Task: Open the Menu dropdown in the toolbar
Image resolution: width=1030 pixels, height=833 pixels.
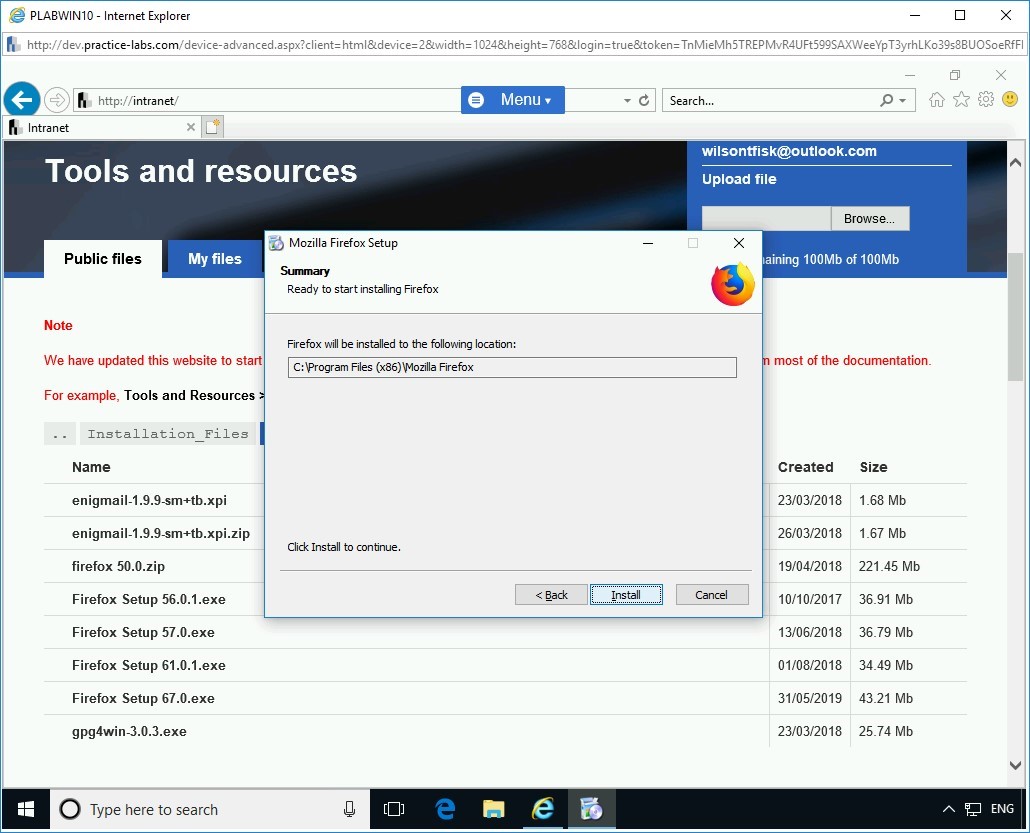Action: [x=512, y=100]
